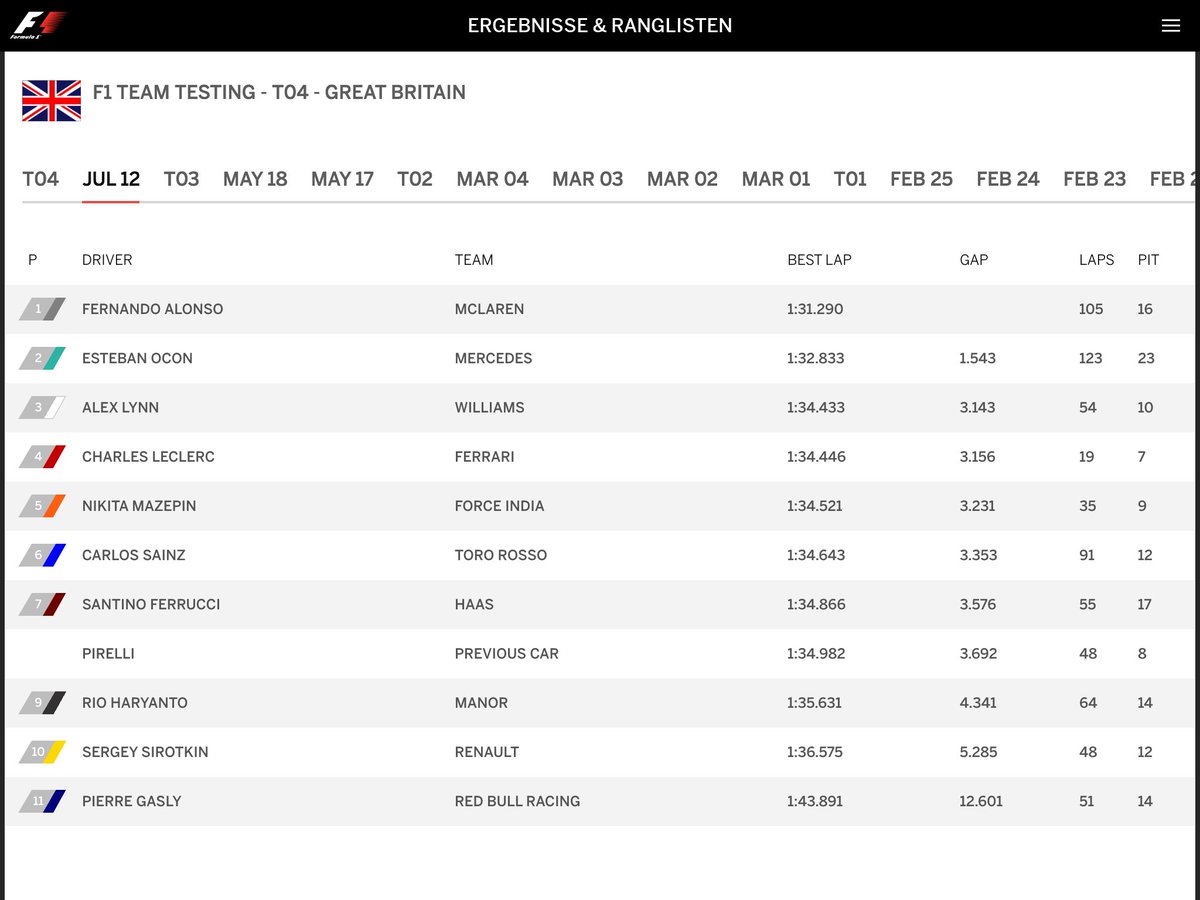Viewport: 1200px width, 900px height.
Task: Click Mercedes teal position 2 badge
Action: [x=42, y=358]
